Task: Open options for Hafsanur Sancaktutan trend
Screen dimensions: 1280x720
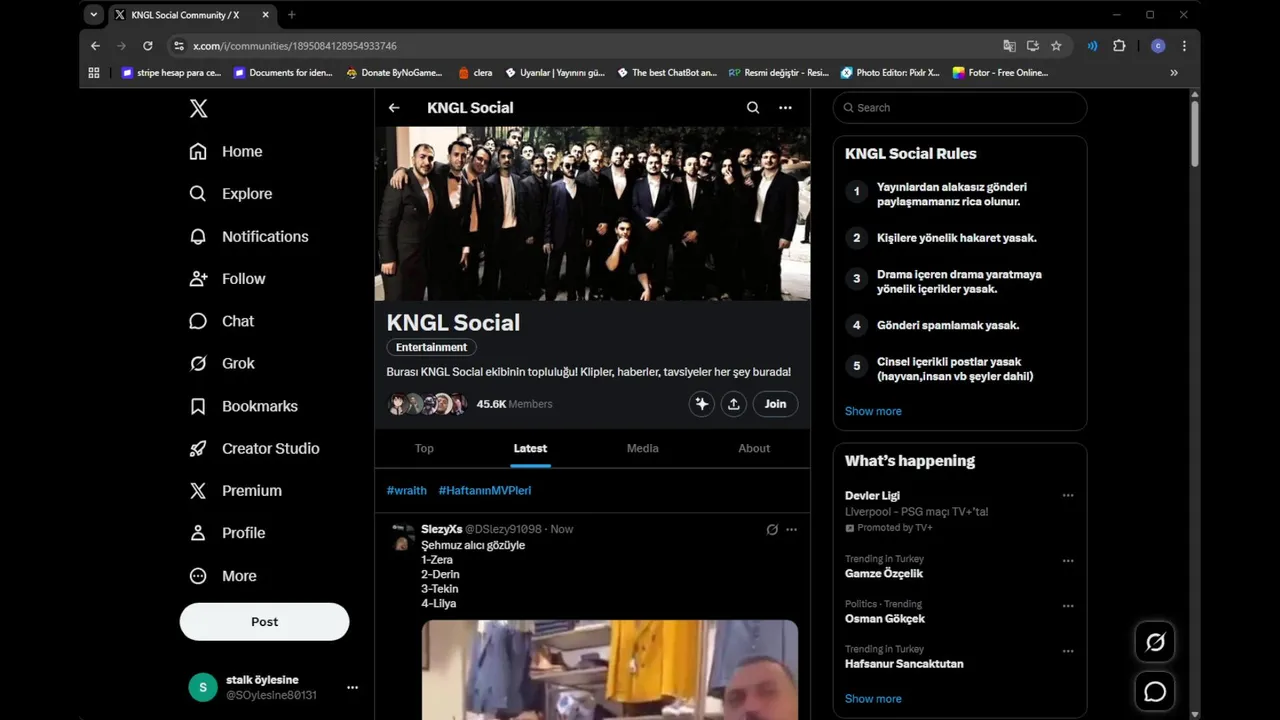Action: pos(1068,651)
